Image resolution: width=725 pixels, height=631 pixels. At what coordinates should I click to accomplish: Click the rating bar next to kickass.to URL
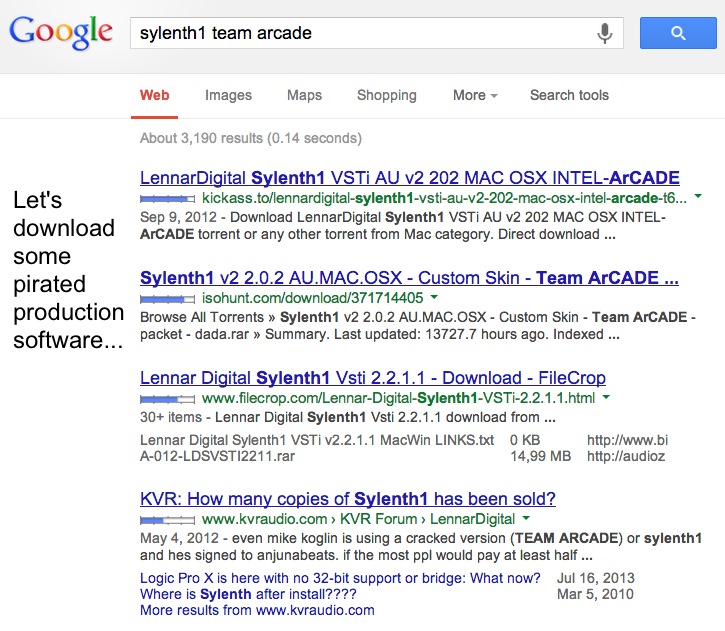(x=167, y=199)
